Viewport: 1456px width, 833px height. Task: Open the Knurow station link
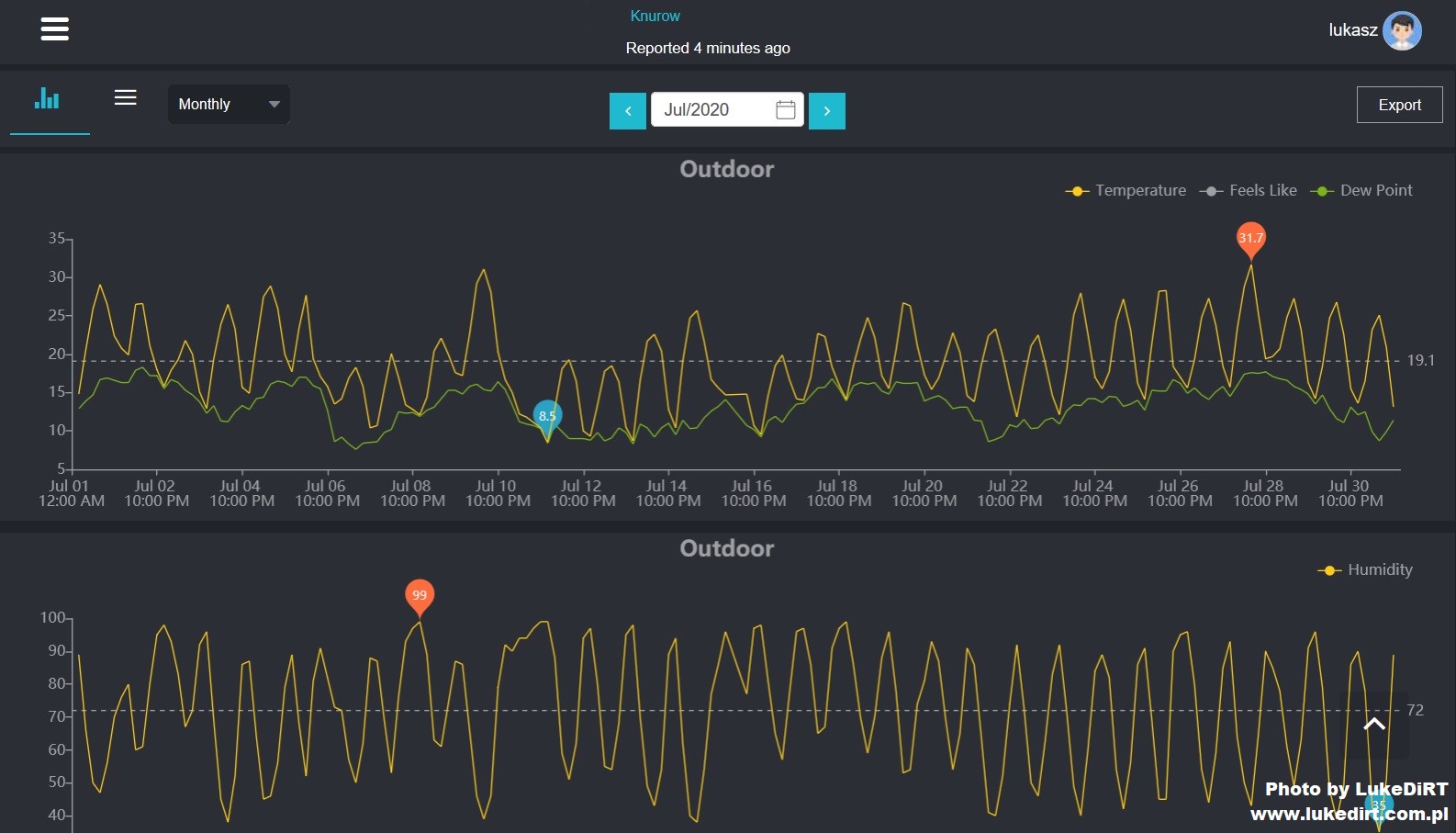click(655, 17)
